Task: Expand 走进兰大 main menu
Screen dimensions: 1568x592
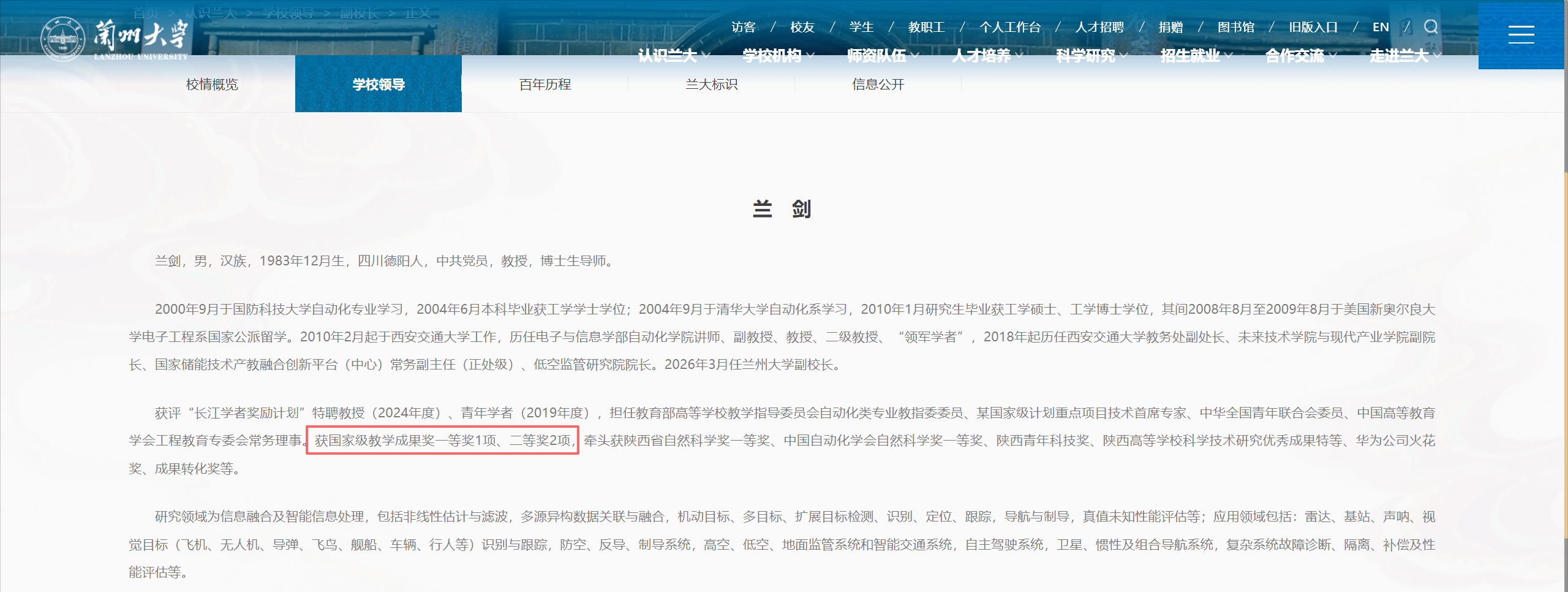Action: click(1406, 56)
